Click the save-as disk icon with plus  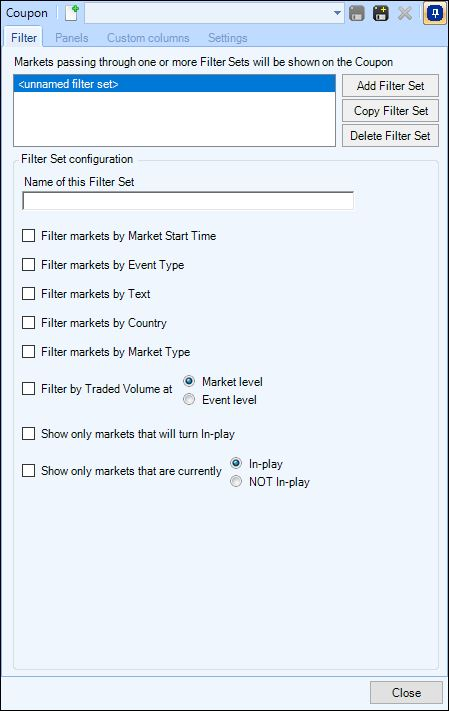click(381, 13)
